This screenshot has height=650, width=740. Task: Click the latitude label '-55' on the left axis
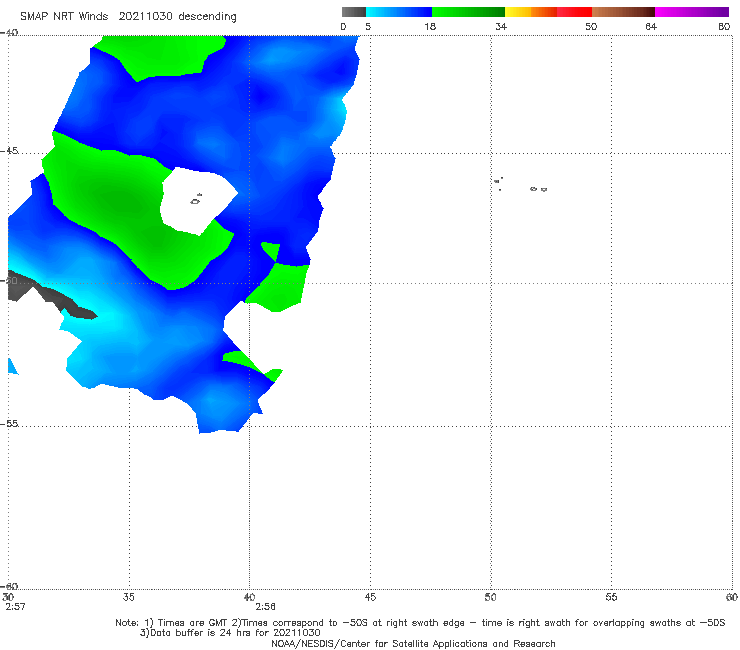point(9,423)
